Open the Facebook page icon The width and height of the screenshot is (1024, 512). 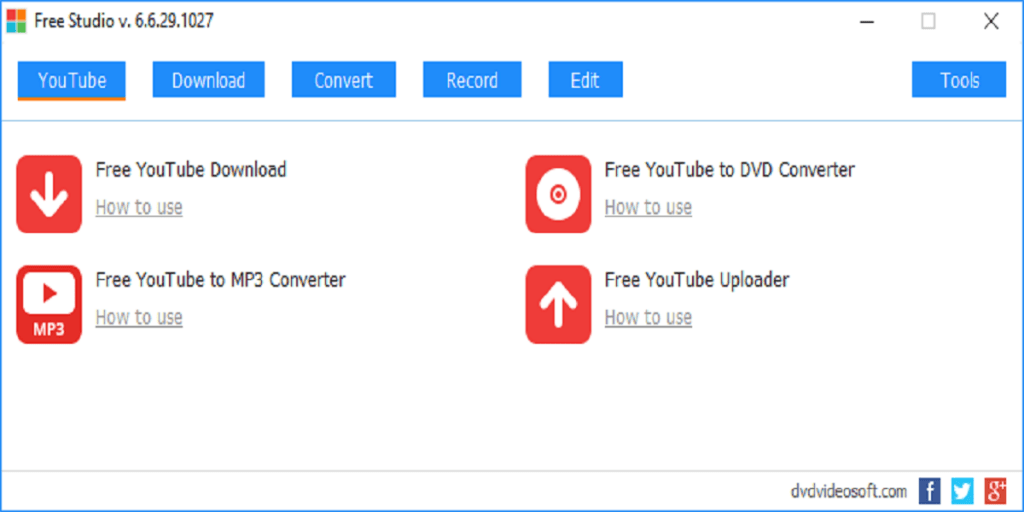coord(929,490)
